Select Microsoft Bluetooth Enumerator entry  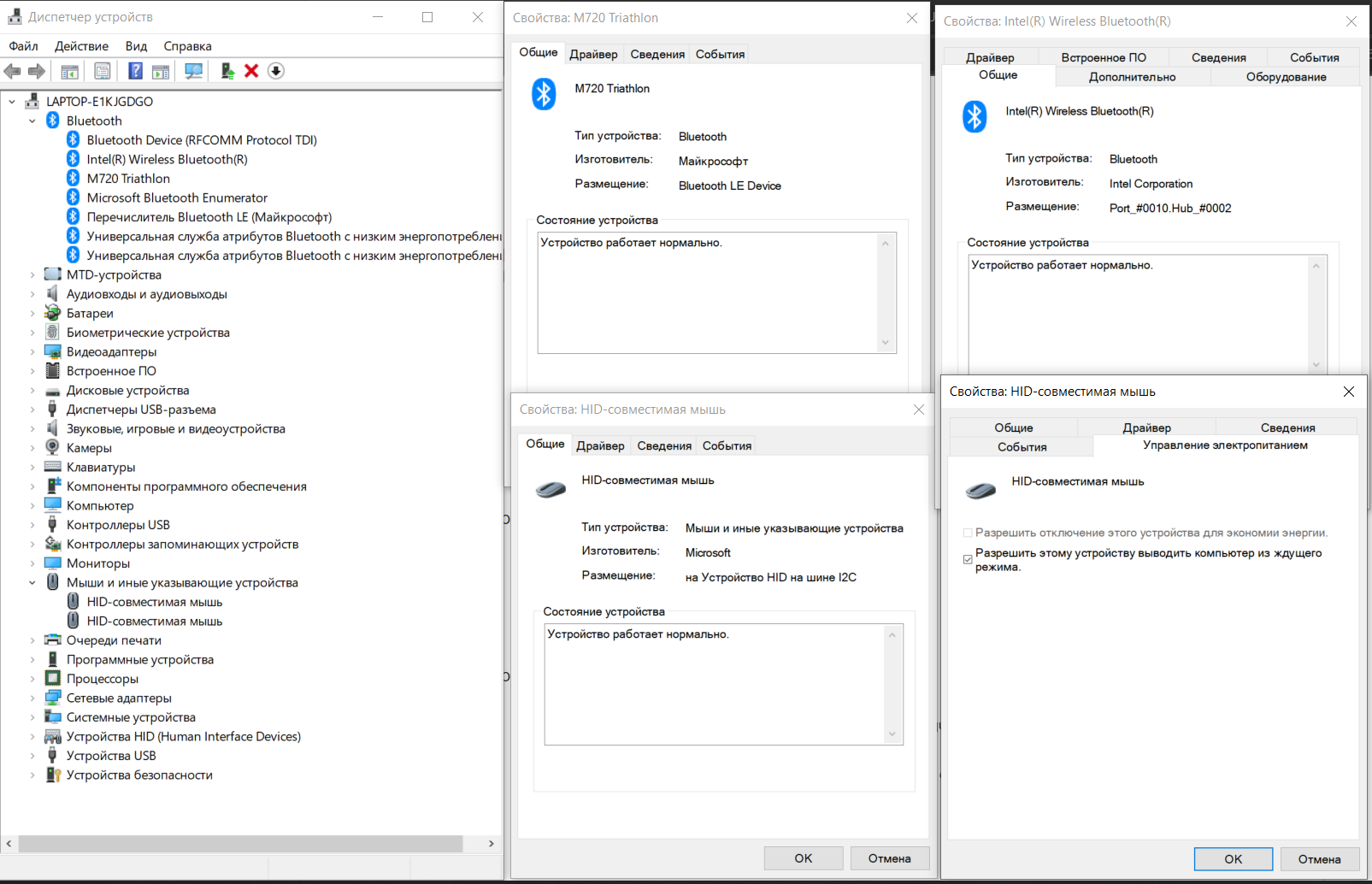tap(177, 197)
